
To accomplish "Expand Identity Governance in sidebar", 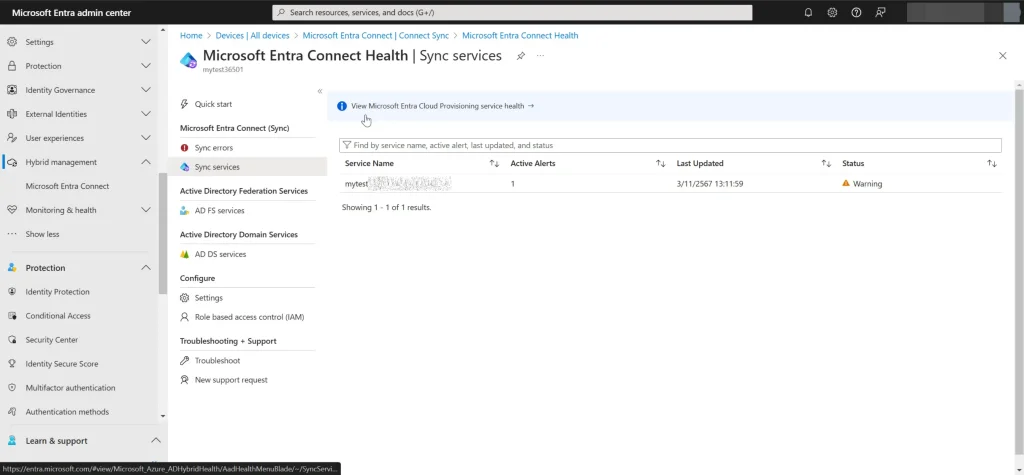I will [146, 90].
